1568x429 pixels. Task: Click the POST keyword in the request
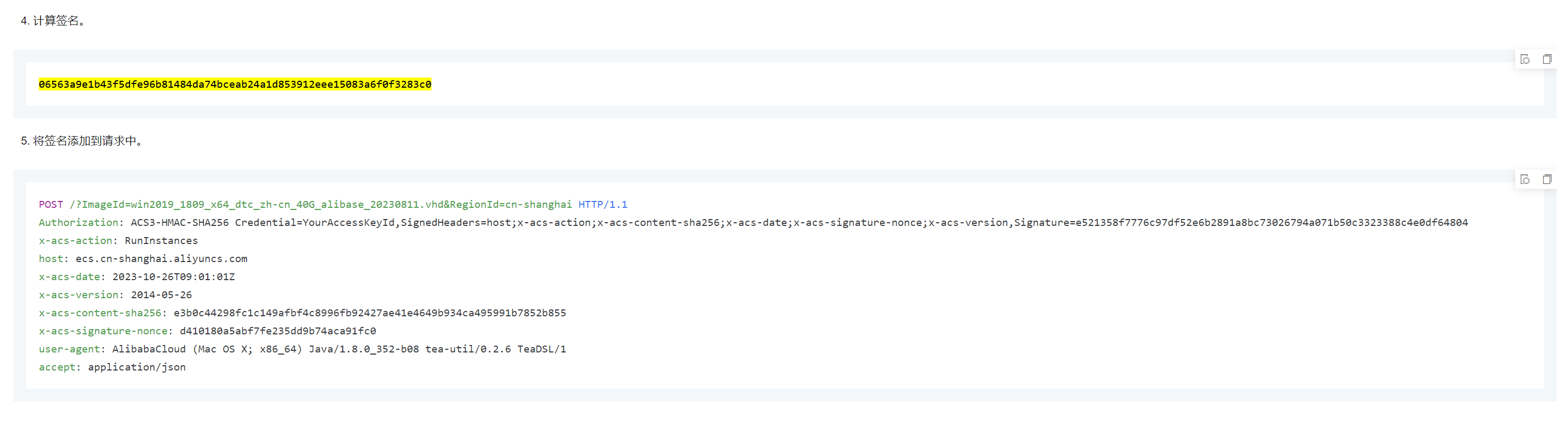(x=50, y=205)
